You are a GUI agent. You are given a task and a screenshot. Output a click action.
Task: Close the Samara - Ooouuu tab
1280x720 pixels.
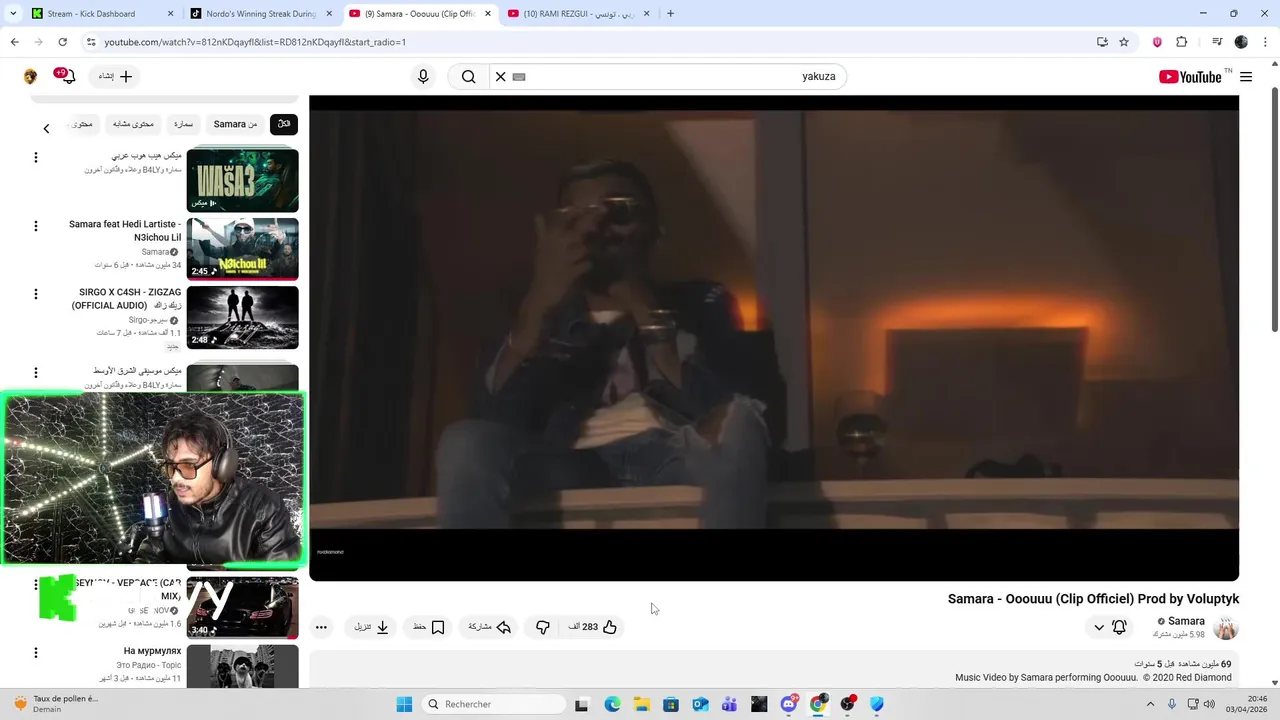tap(488, 14)
